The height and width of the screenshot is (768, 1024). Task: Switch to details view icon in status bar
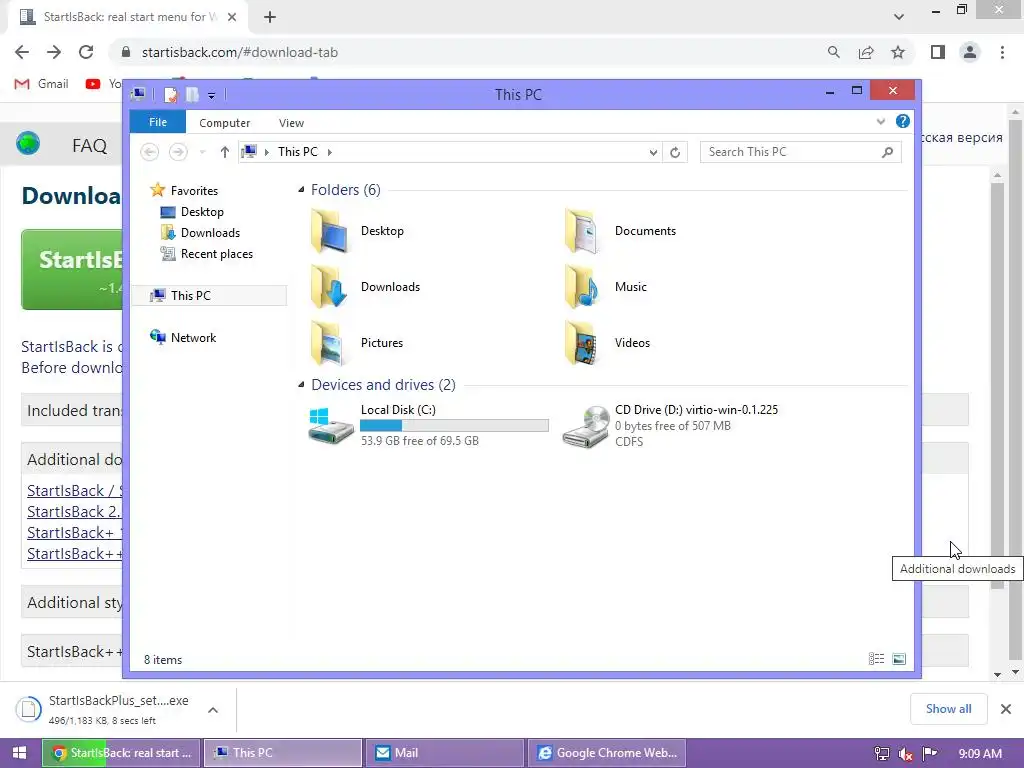pyautogui.click(x=876, y=659)
